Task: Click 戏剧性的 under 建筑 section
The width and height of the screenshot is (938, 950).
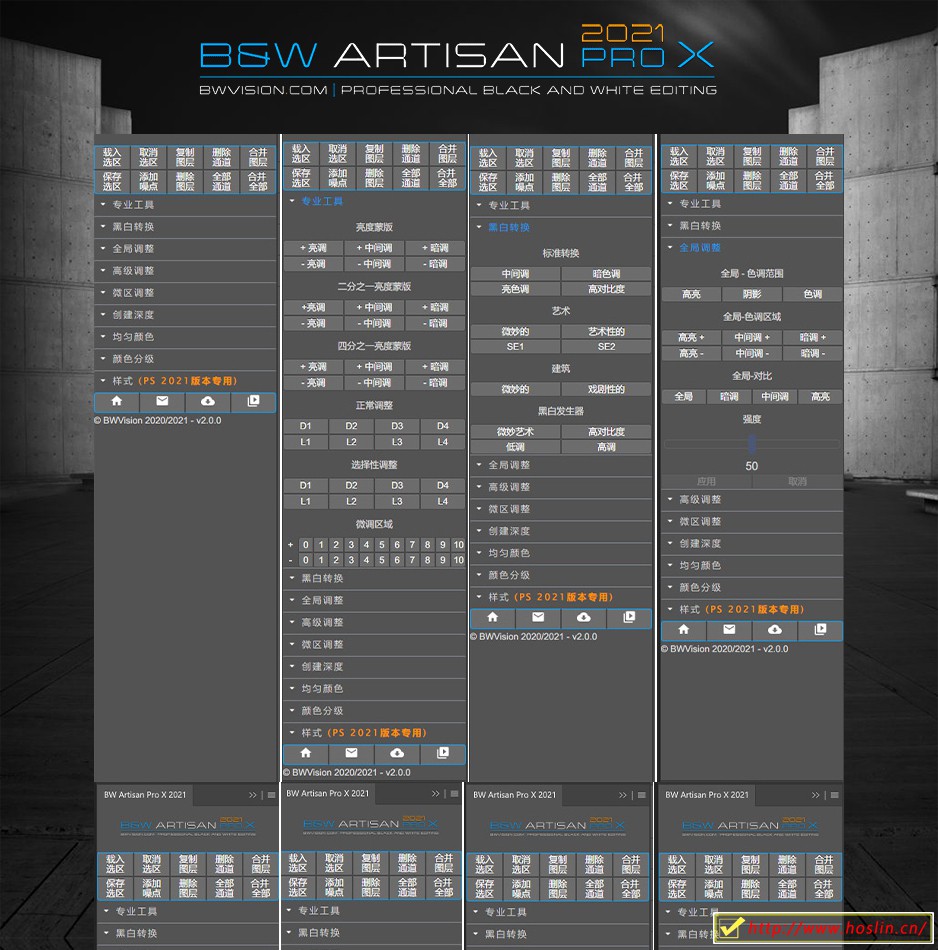Action: (x=607, y=389)
